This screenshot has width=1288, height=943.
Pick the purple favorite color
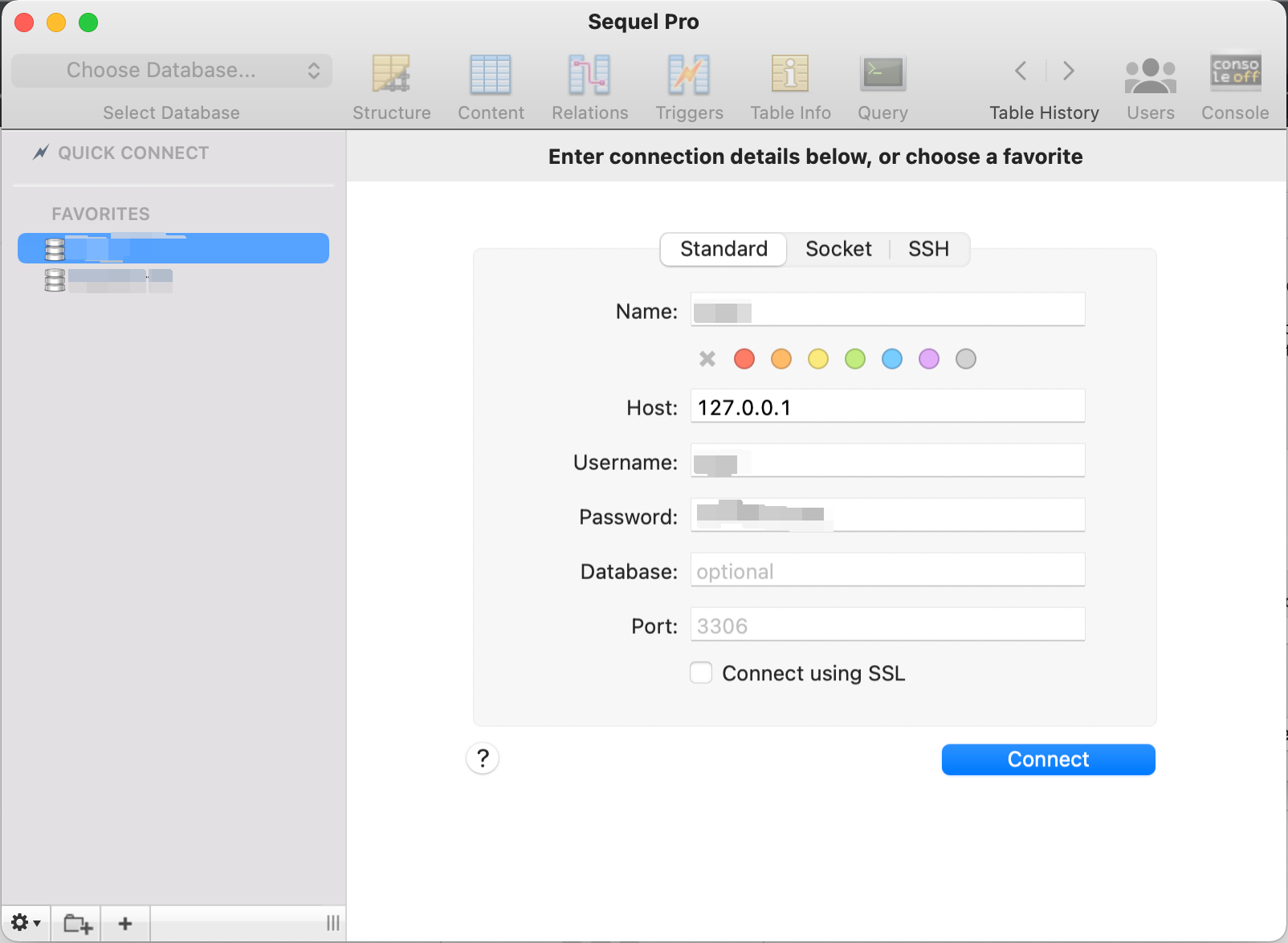coord(929,359)
